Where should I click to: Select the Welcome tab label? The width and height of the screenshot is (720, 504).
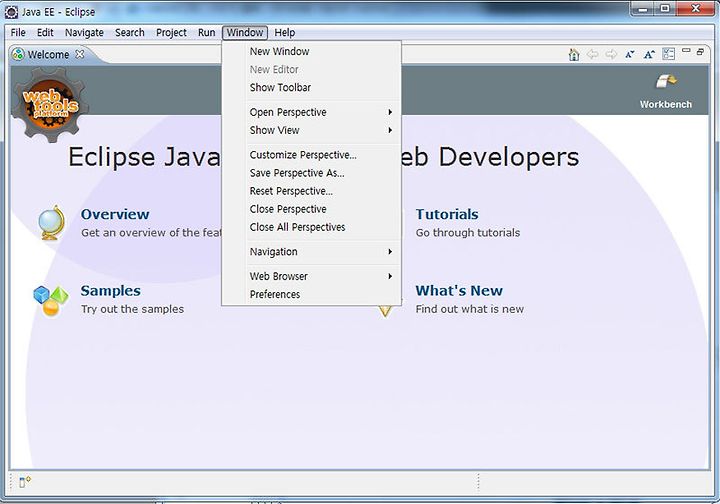(48, 54)
